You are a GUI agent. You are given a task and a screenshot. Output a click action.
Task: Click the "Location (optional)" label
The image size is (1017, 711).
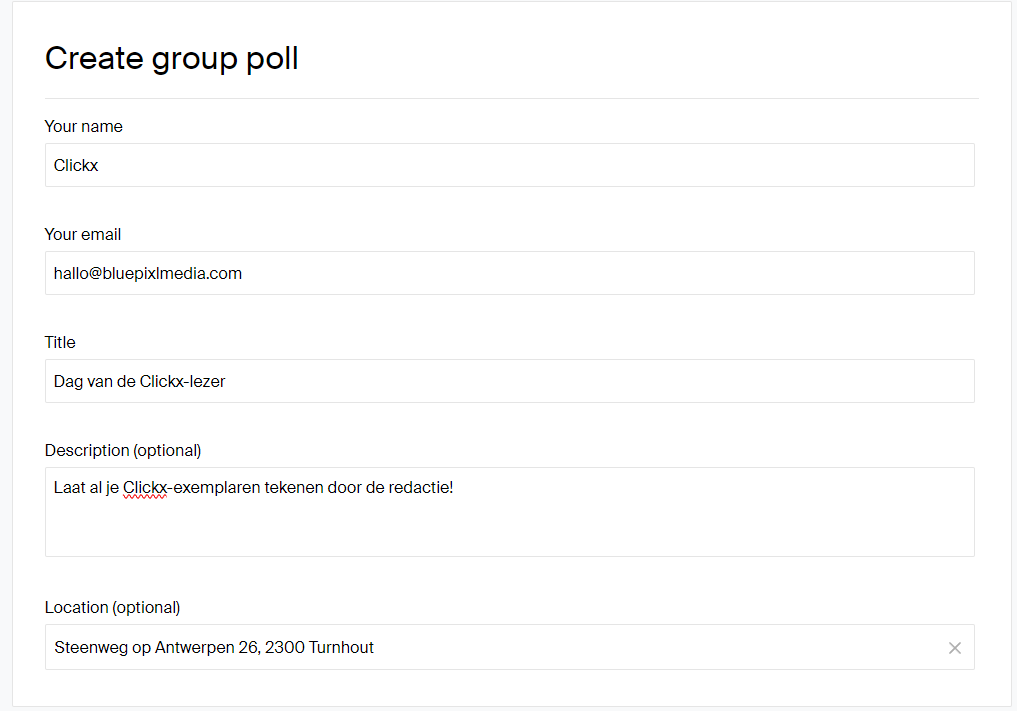click(112, 607)
